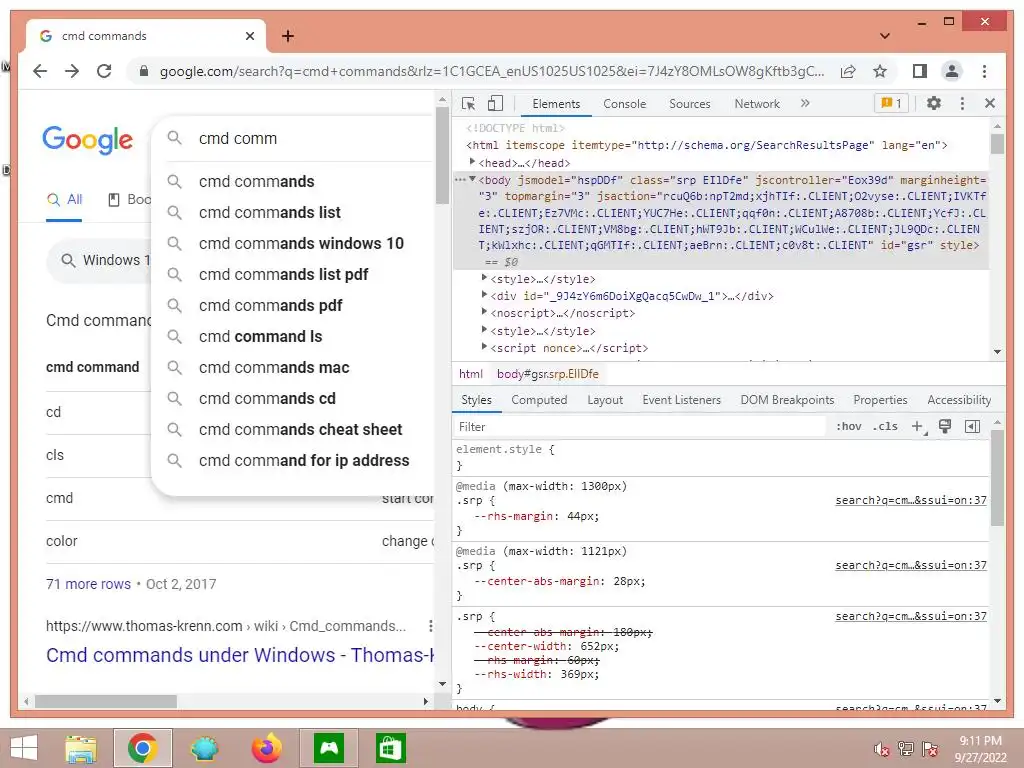This screenshot has width=1024, height=768.
Task: Toggle the Chrome side panel icon
Action: coord(920,71)
